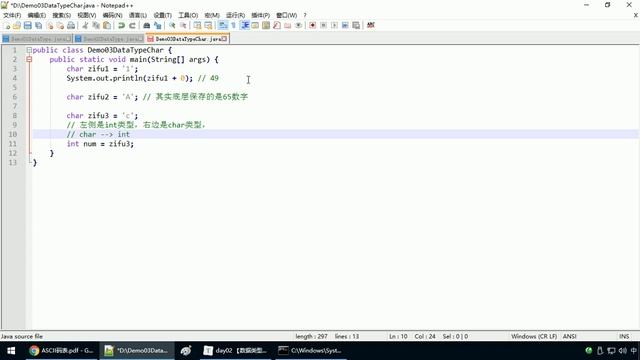Open the 编辑(E) menu
Viewport: 640px width, 360px height.
pos(37,15)
